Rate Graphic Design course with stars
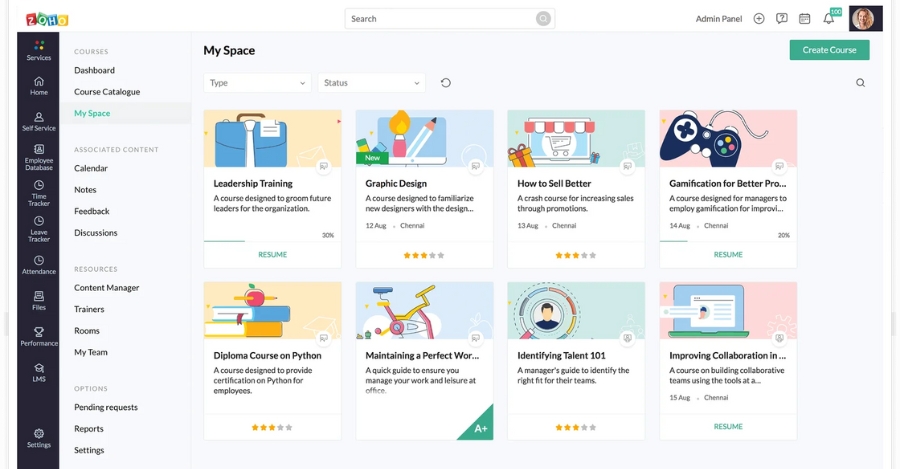 (424, 255)
